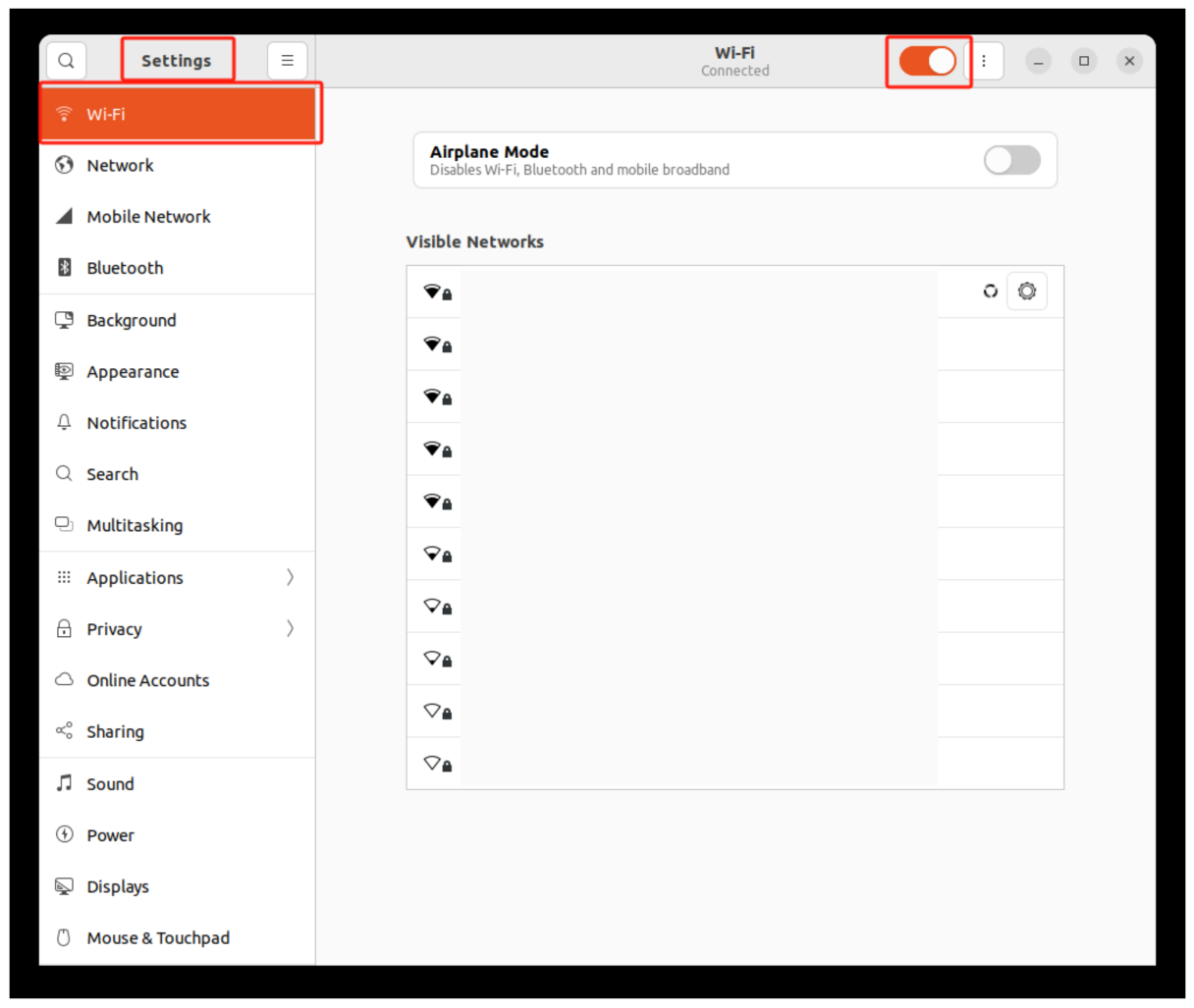Enable Airplane Mode switch
1194x1008 pixels.
coord(1011,160)
